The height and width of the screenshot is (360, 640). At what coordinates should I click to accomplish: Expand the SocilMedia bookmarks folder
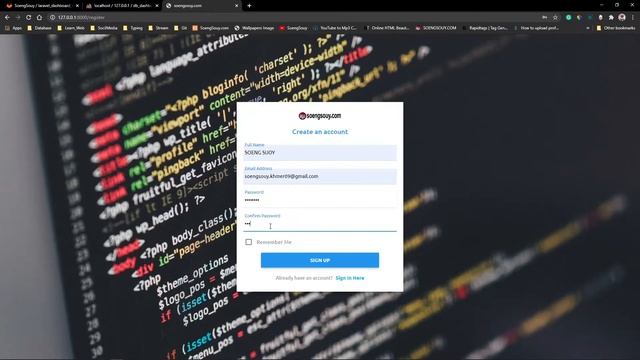(104, 28)
